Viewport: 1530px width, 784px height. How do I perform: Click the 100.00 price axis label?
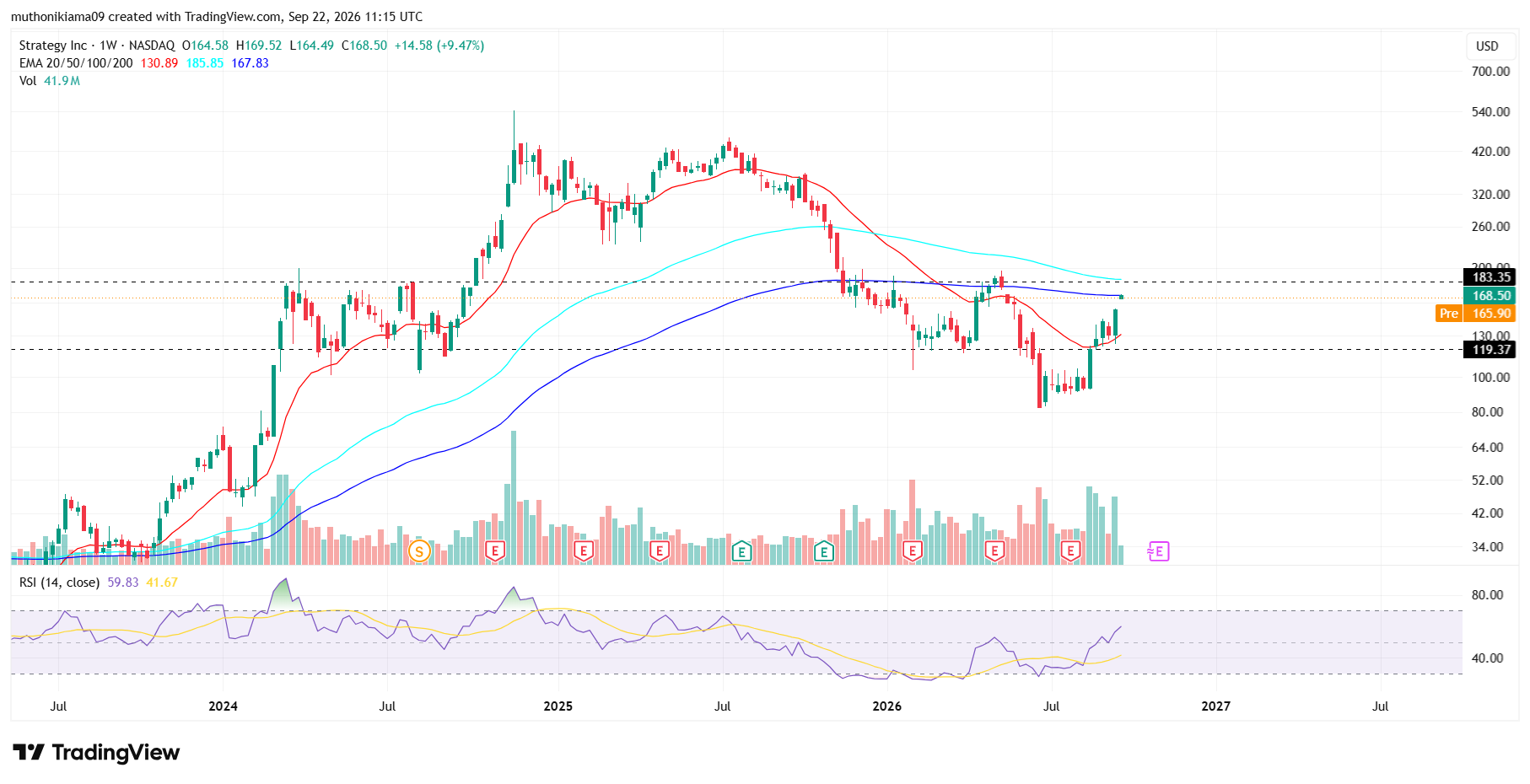point(1490,378)
